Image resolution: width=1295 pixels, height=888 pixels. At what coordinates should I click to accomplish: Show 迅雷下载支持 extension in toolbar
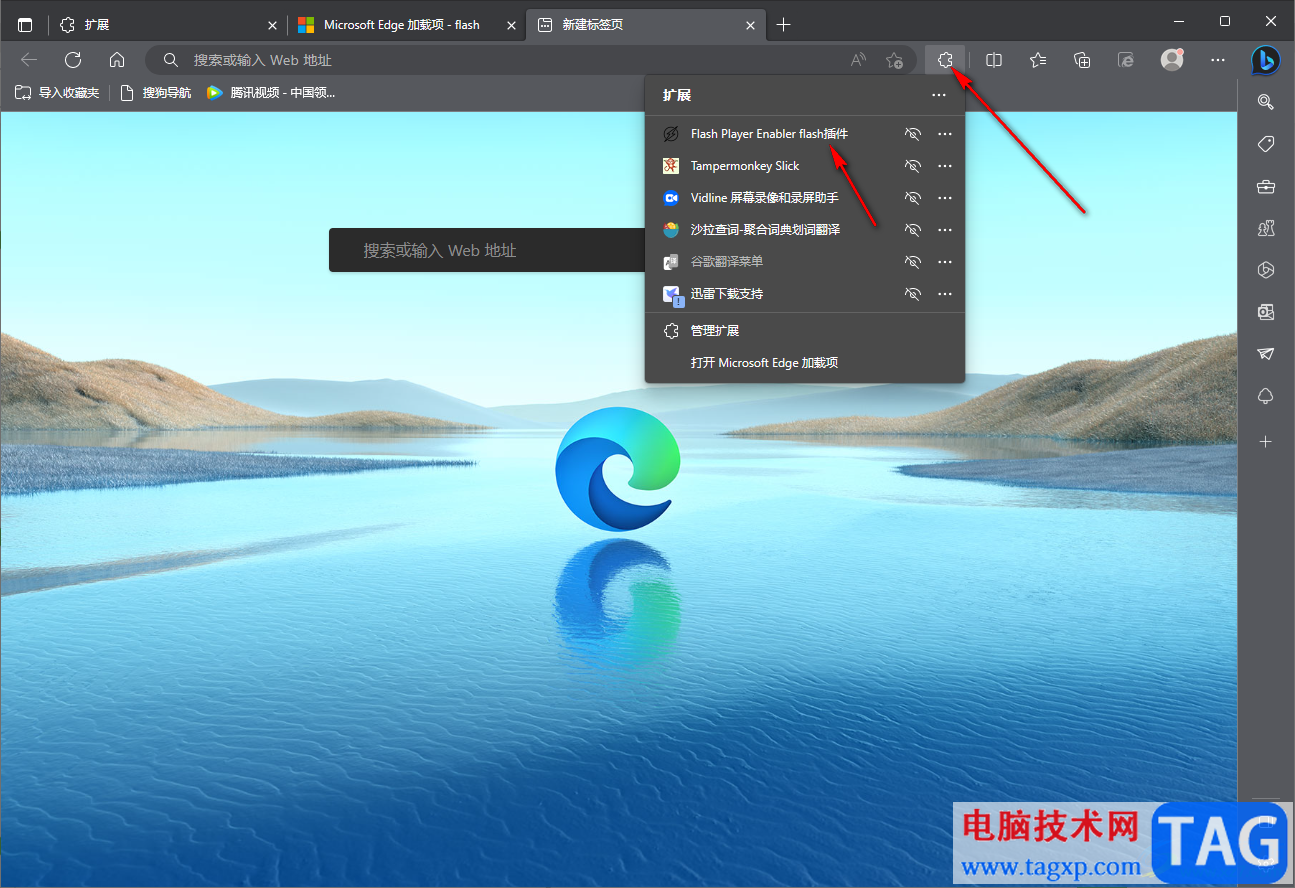(912, 294)
